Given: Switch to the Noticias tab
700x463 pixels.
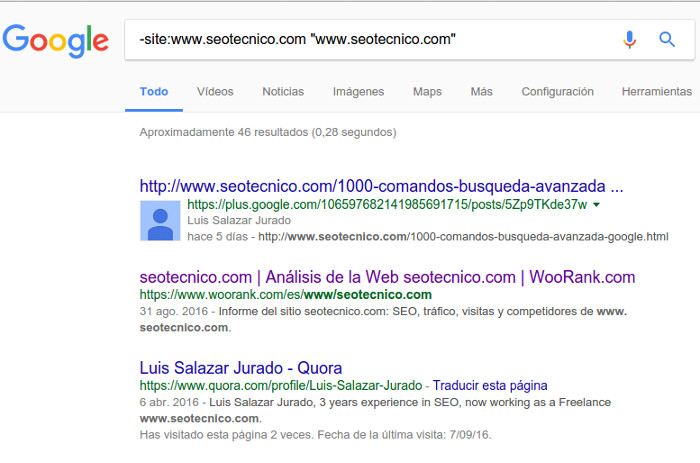Looking at the screenshot, I should coord(283,92).
